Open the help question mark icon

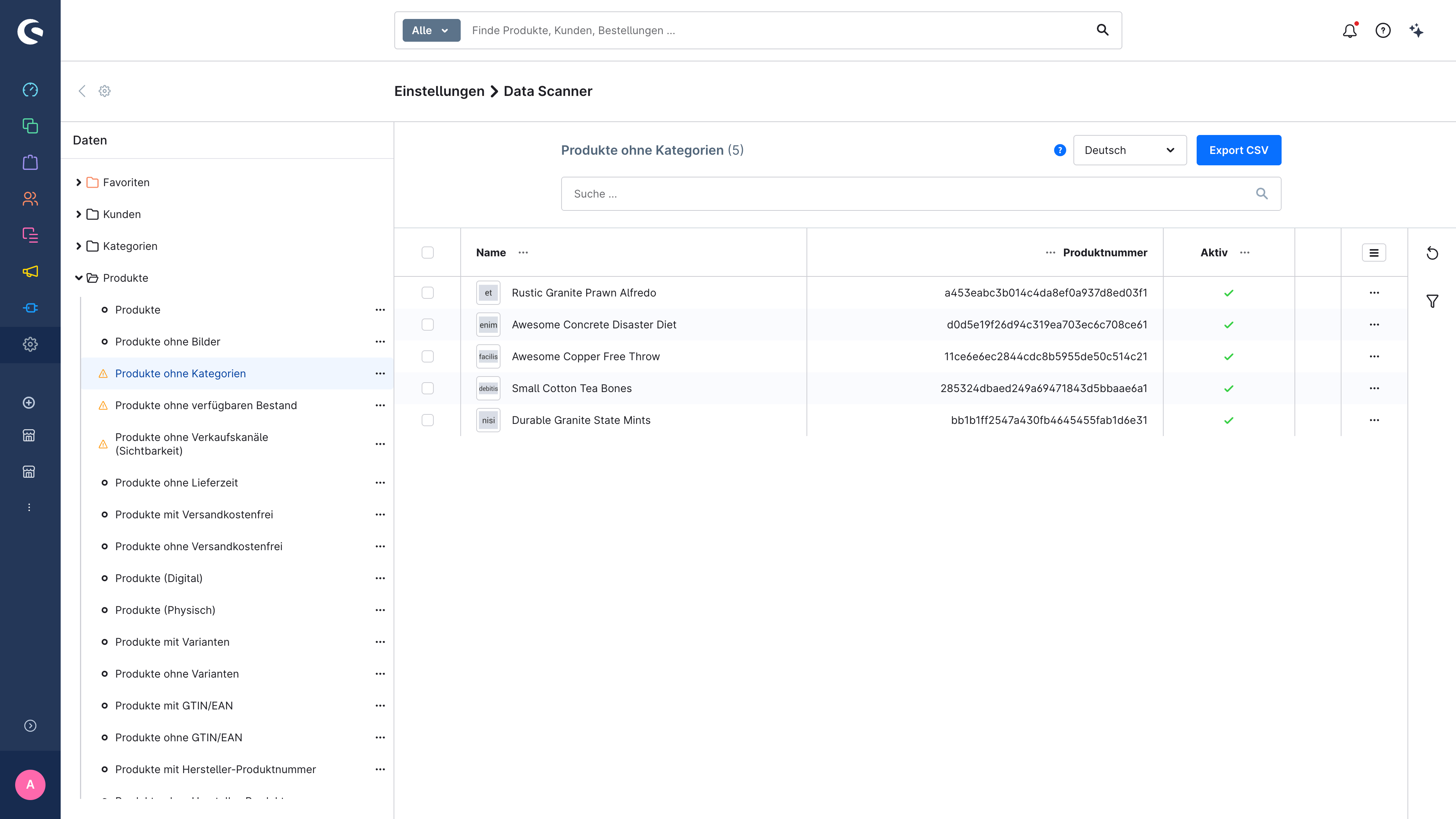[1383, 30]
